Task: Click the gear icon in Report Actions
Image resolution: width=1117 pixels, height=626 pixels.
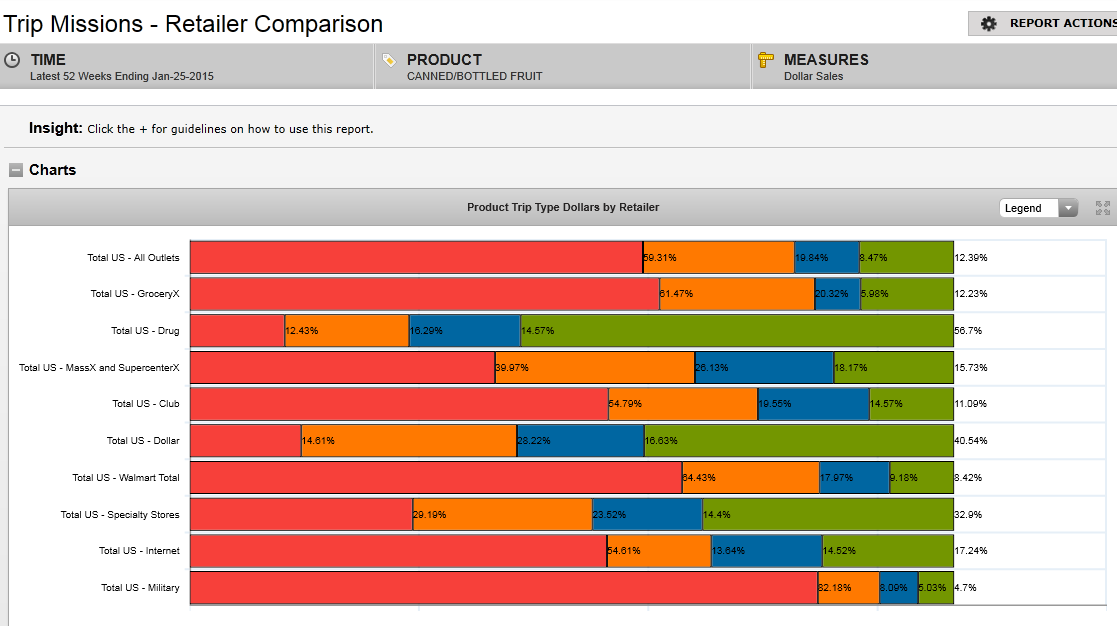Action: pos(989,23)
